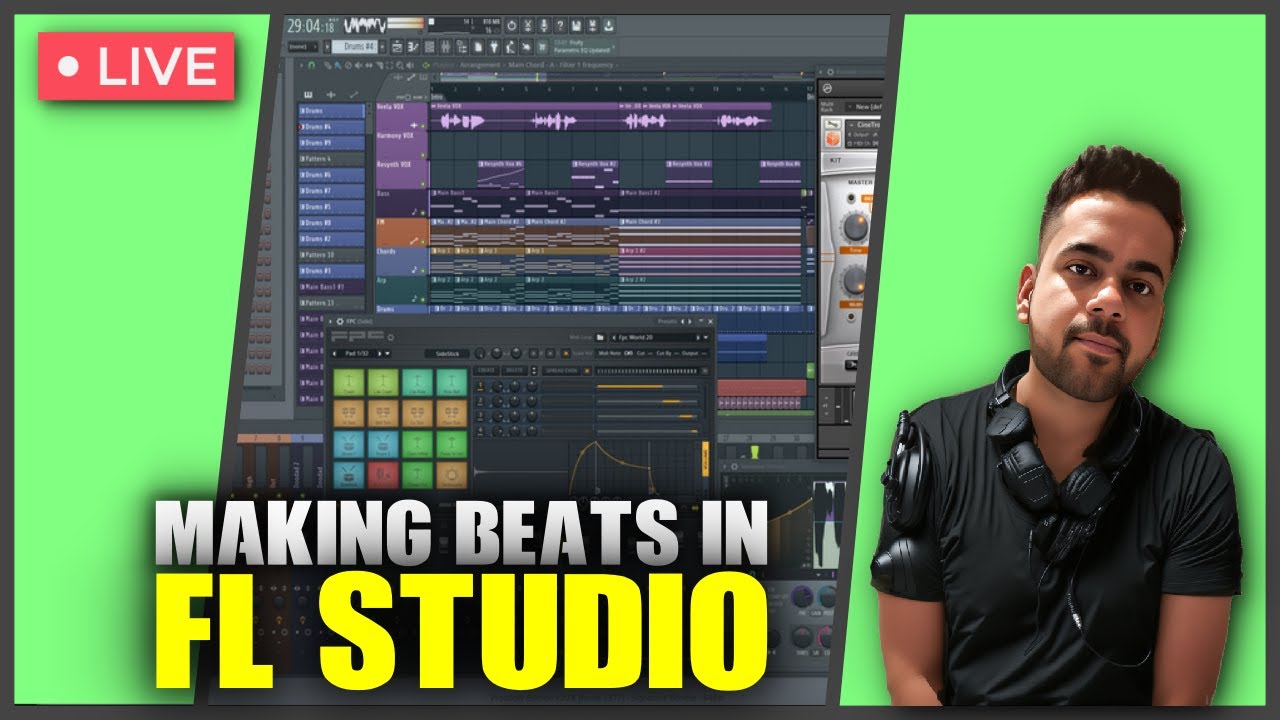Click Main Chord in the playlist breadcrumb
Image resolution: width=1280 pixels, height=720 pixels.
click(526, 65)
